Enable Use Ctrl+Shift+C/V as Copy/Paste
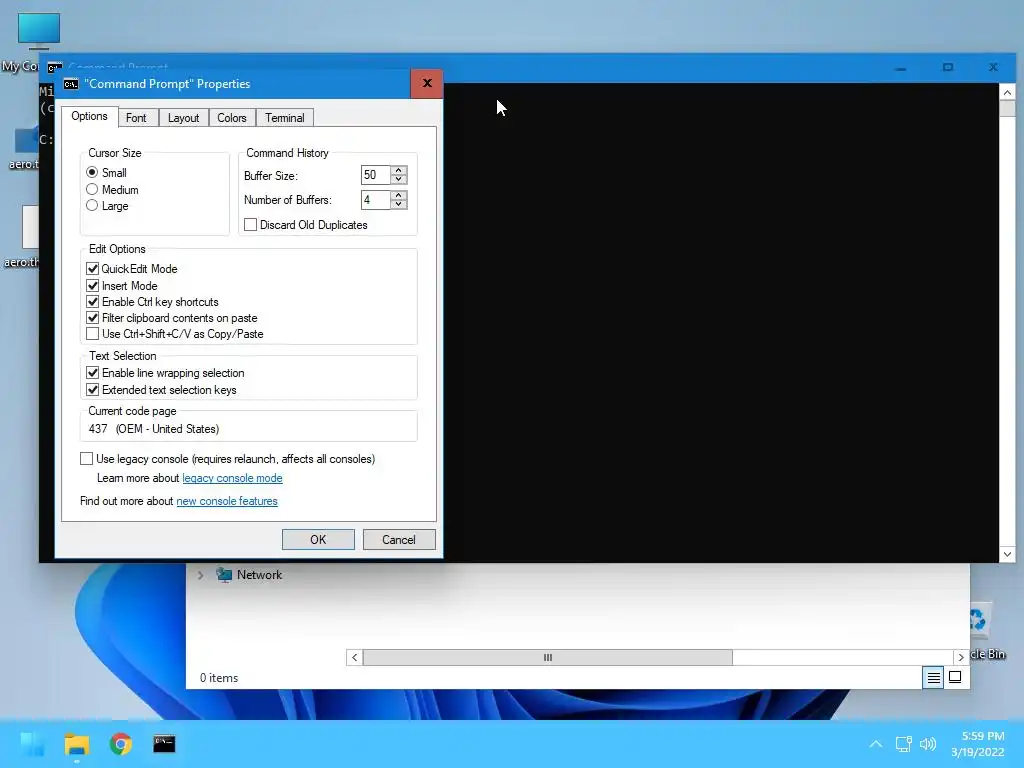The height and width of the screenshot is (768, 1024). point(93,334)
